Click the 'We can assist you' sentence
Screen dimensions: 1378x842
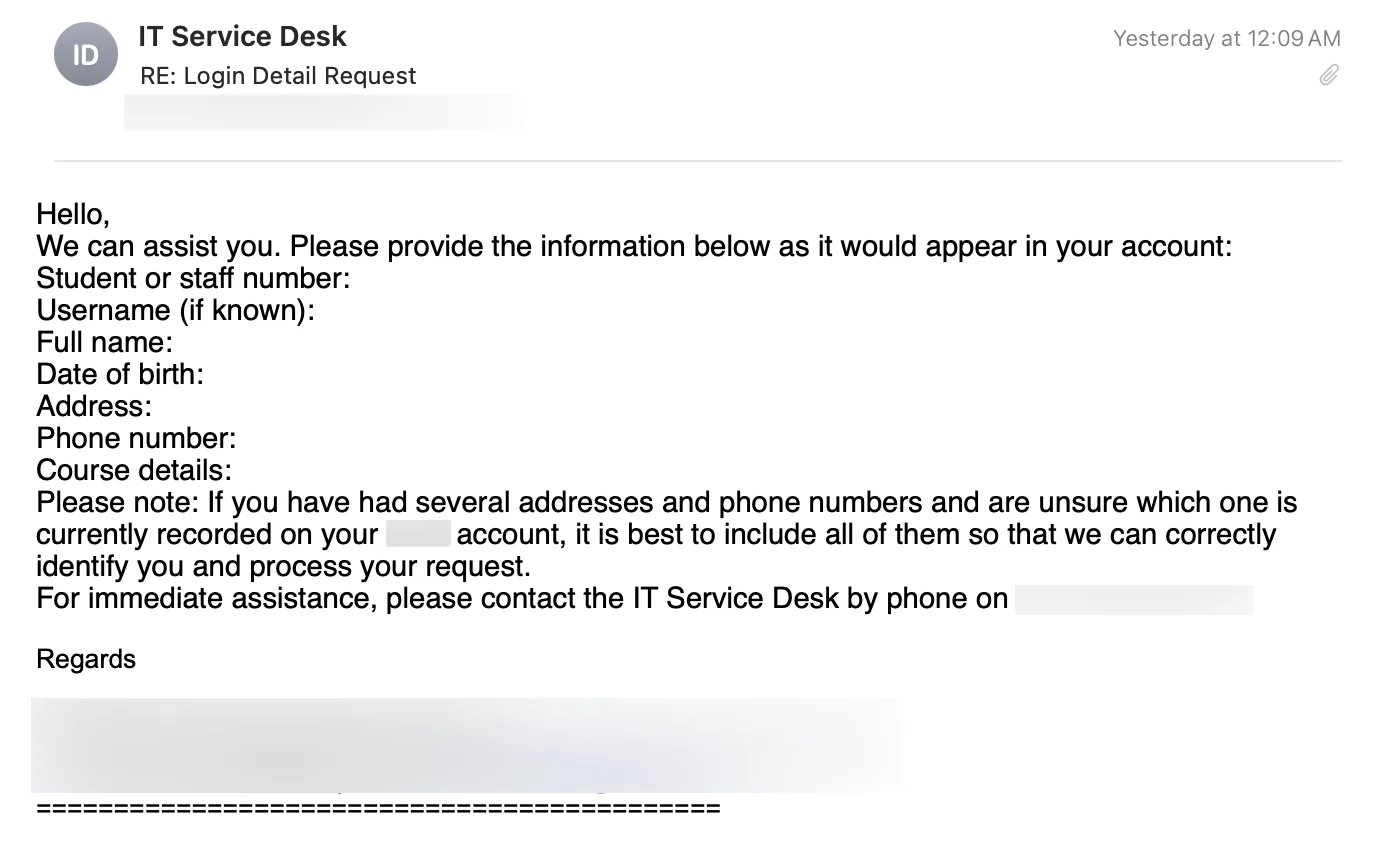point(633,246)
